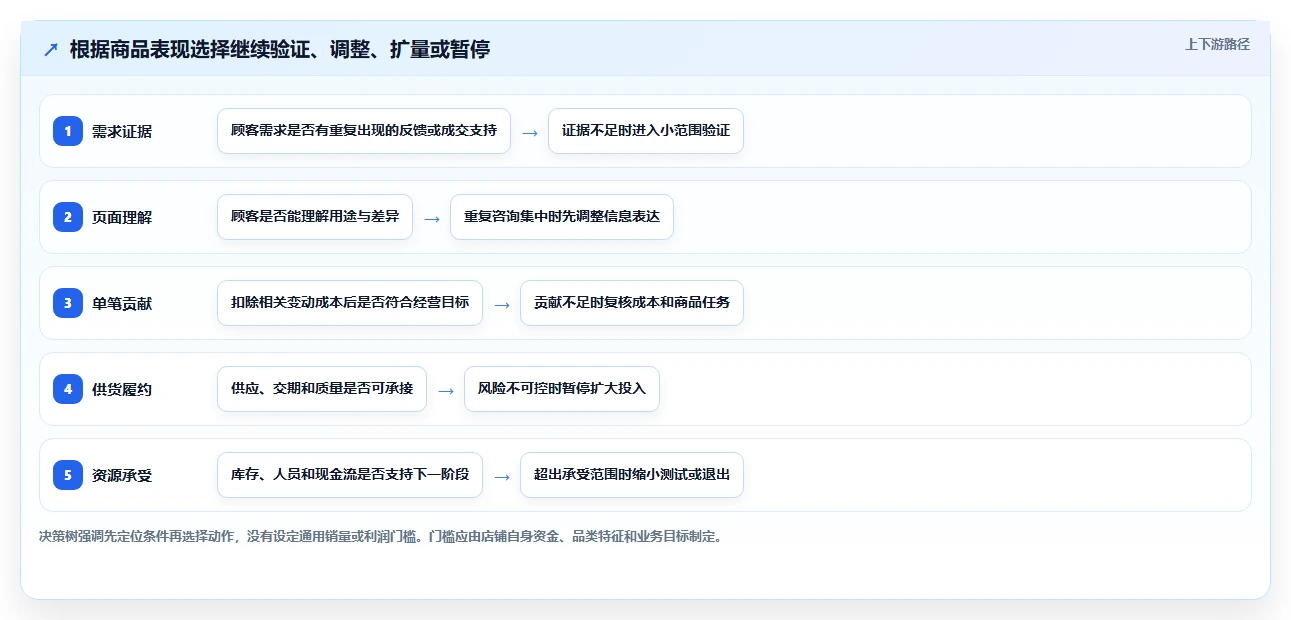This screenshot has width=1291, height=620.
Task: Click the card 重复咨询集中时先调整信息表达
Action: (x=562, y=217)
